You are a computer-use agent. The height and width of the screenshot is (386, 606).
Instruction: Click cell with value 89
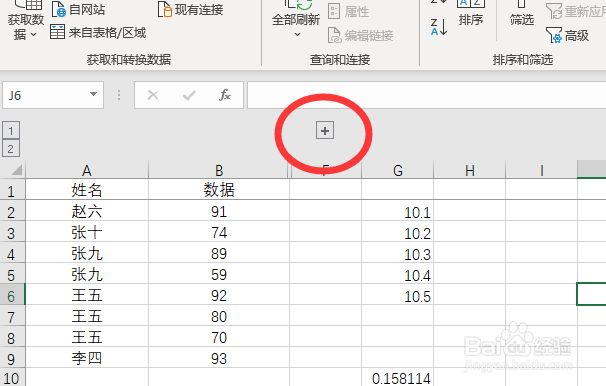219,253
